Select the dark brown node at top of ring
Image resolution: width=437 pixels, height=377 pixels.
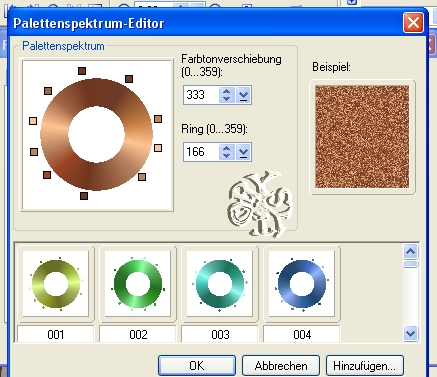82,71
